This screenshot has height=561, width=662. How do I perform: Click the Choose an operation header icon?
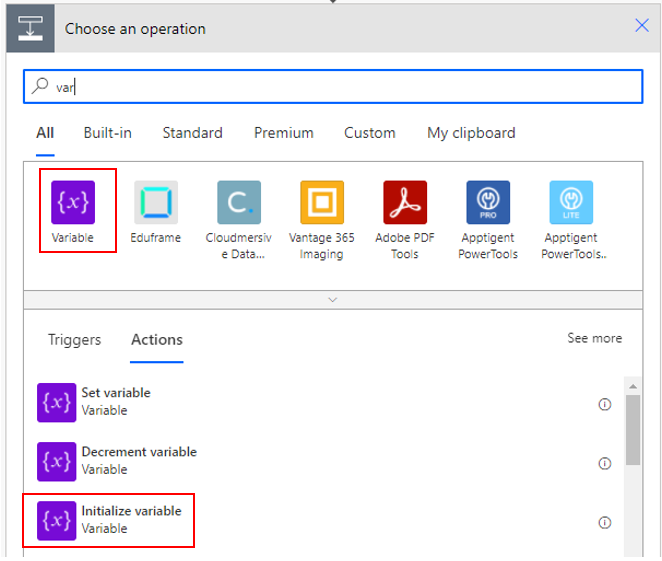point(30,28)
